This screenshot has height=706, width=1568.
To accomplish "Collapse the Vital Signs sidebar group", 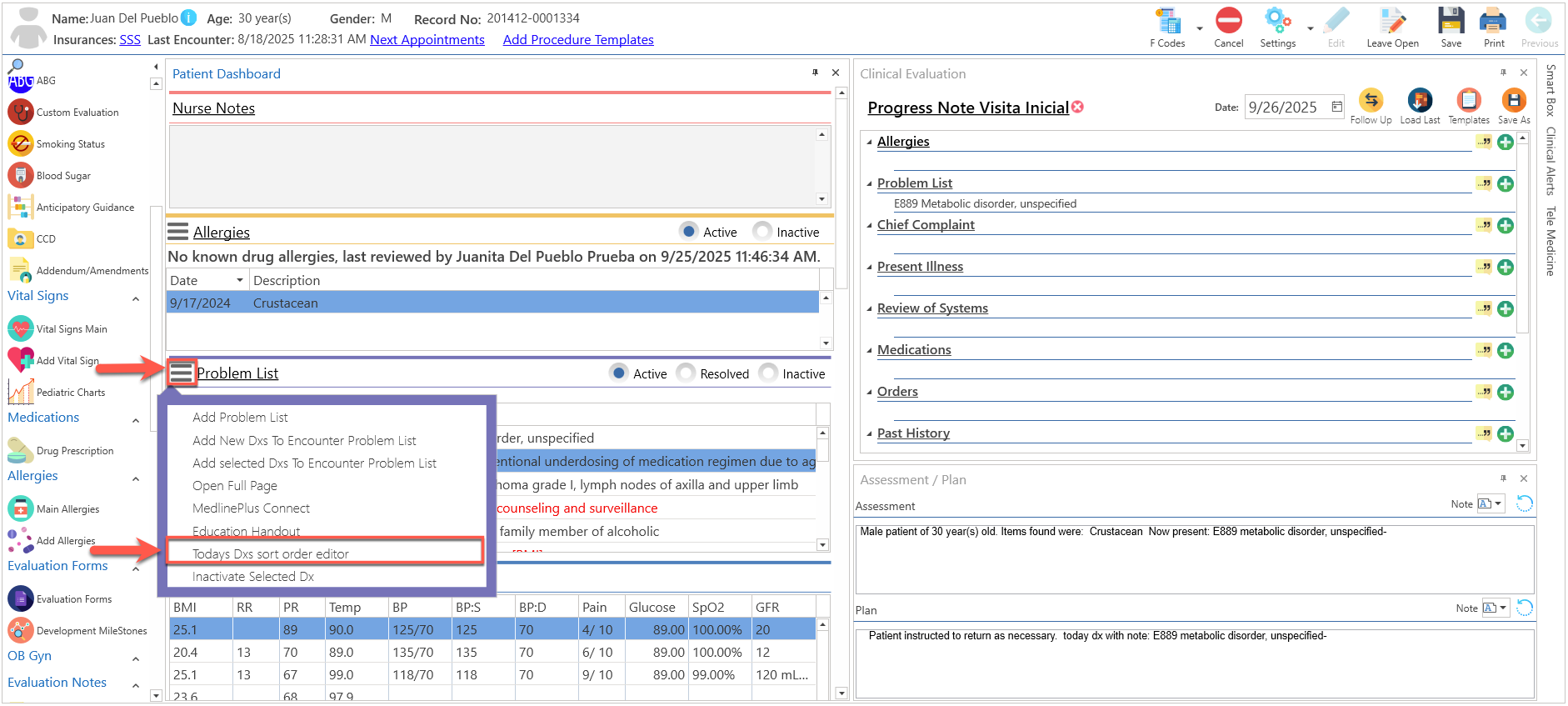I will tap(136, 298).
